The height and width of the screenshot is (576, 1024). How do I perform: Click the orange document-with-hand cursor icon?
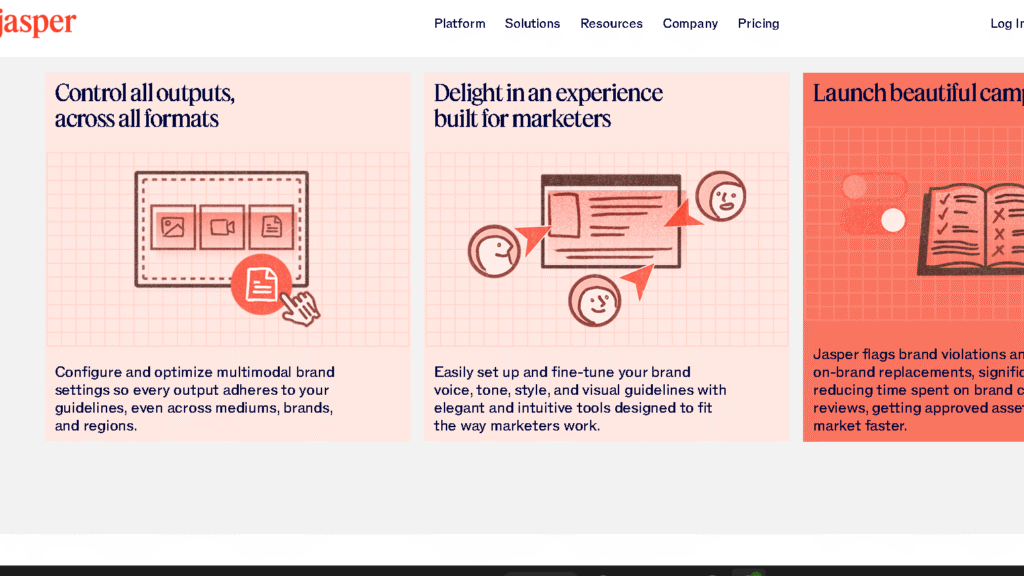tap(263, 283)
